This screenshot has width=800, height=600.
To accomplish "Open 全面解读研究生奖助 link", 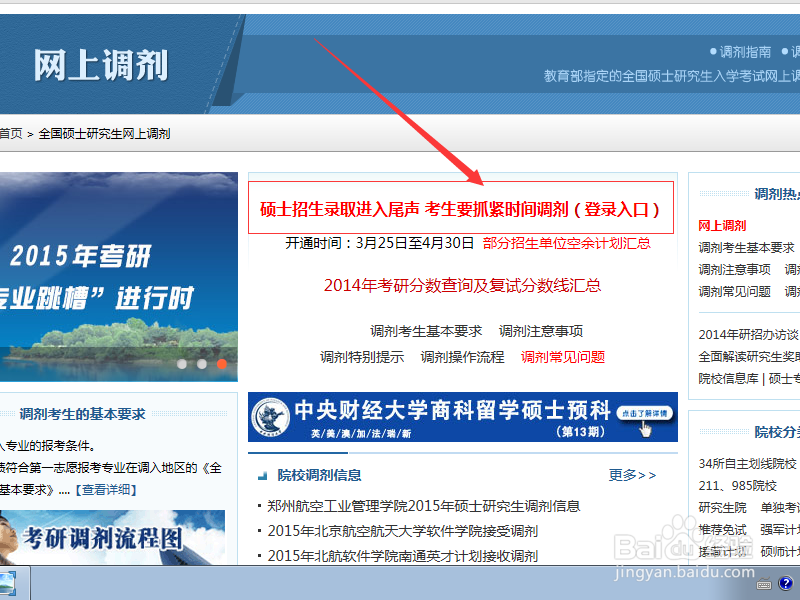I will (x=748, y=357).
